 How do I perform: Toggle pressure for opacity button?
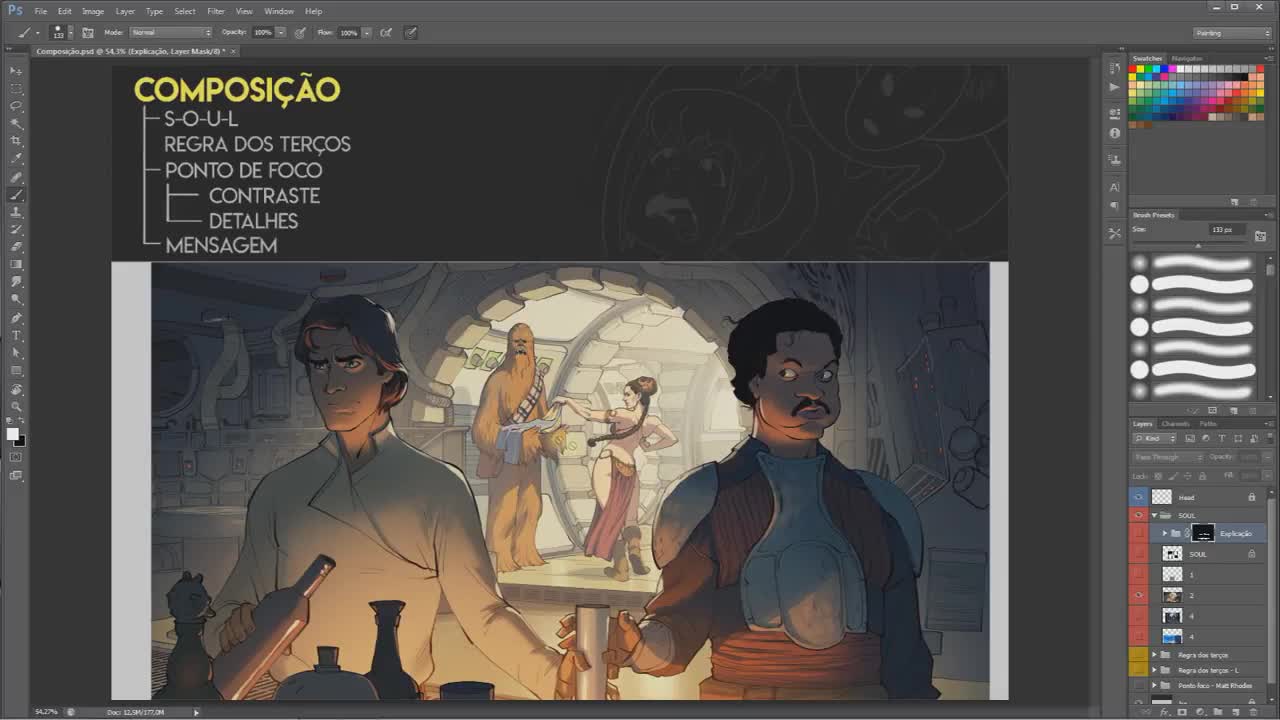(x=300, y=32)
